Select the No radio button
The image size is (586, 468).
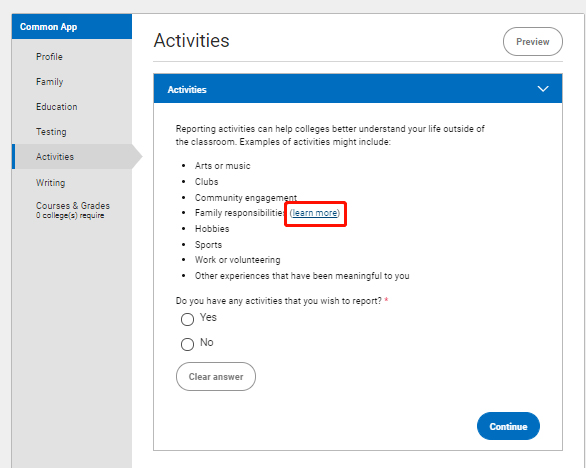click(187, 344)
